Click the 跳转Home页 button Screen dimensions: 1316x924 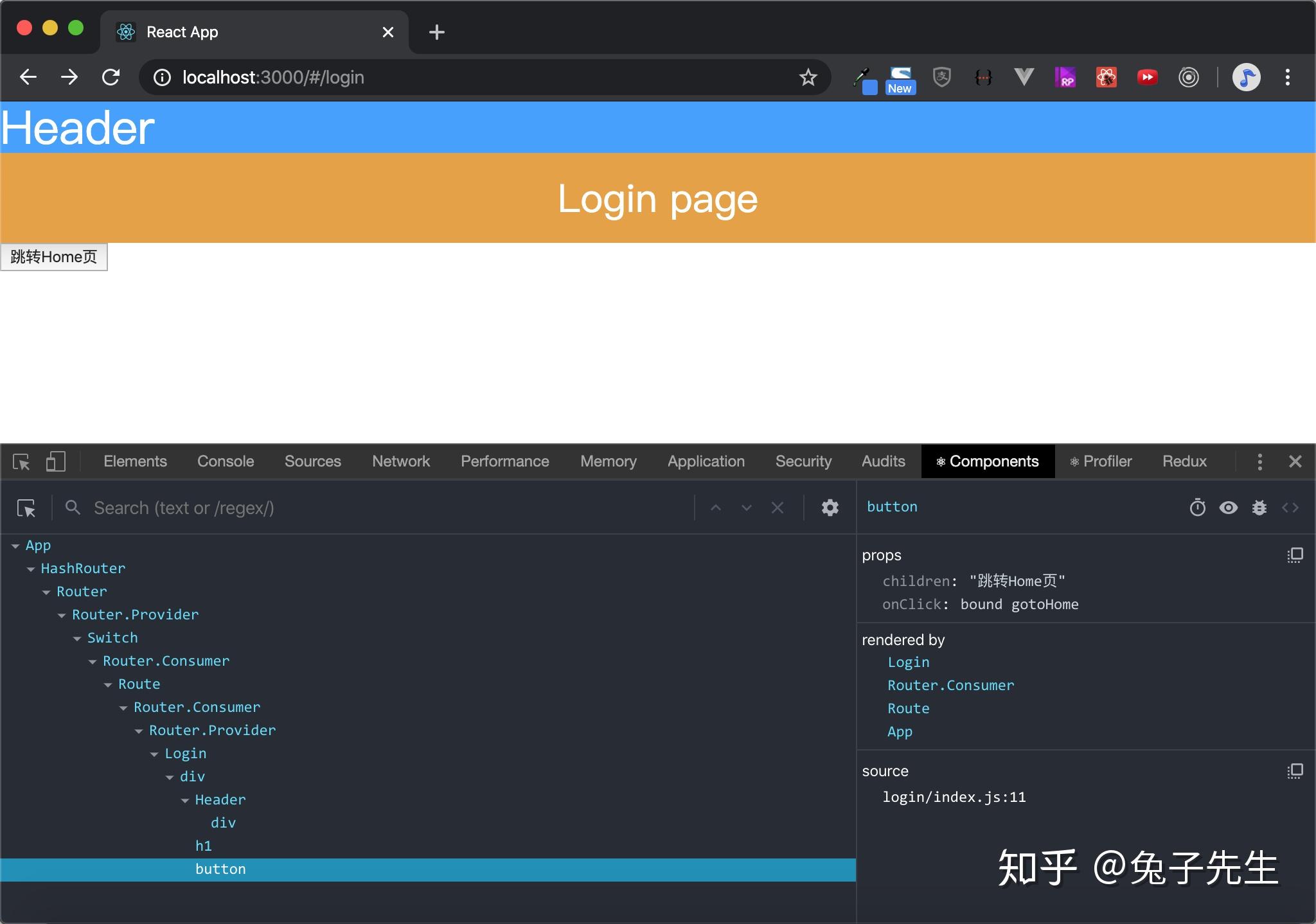(54, 257)
